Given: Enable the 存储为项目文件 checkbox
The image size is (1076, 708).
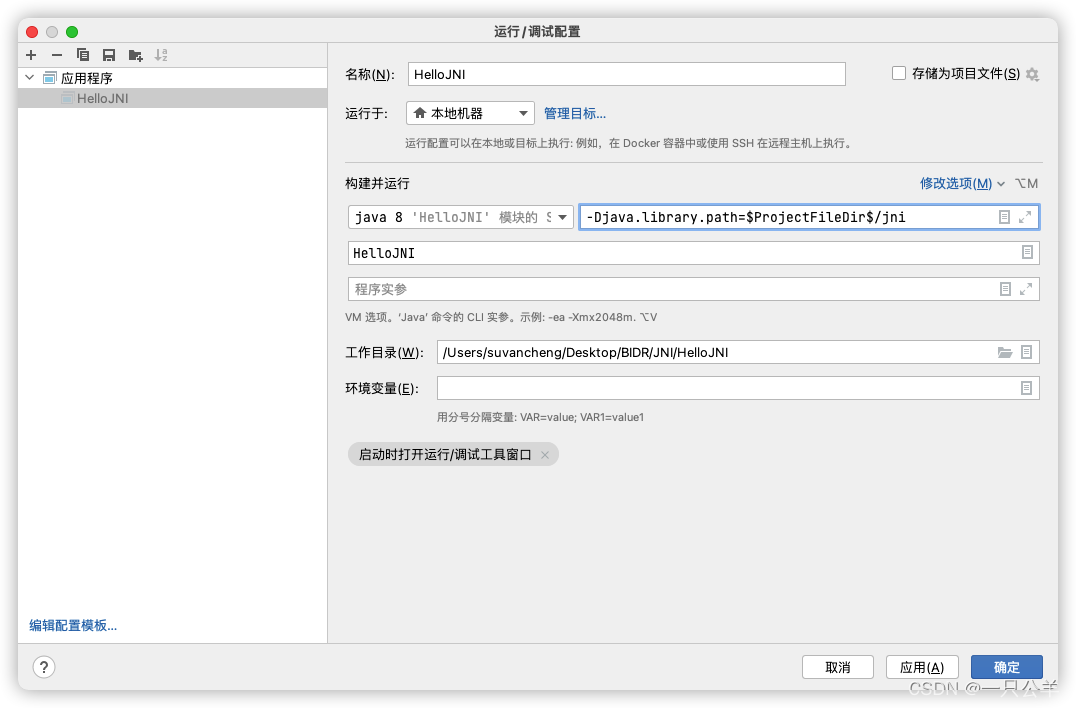Looking at the screenshot, I should click(x=898, y=73).
